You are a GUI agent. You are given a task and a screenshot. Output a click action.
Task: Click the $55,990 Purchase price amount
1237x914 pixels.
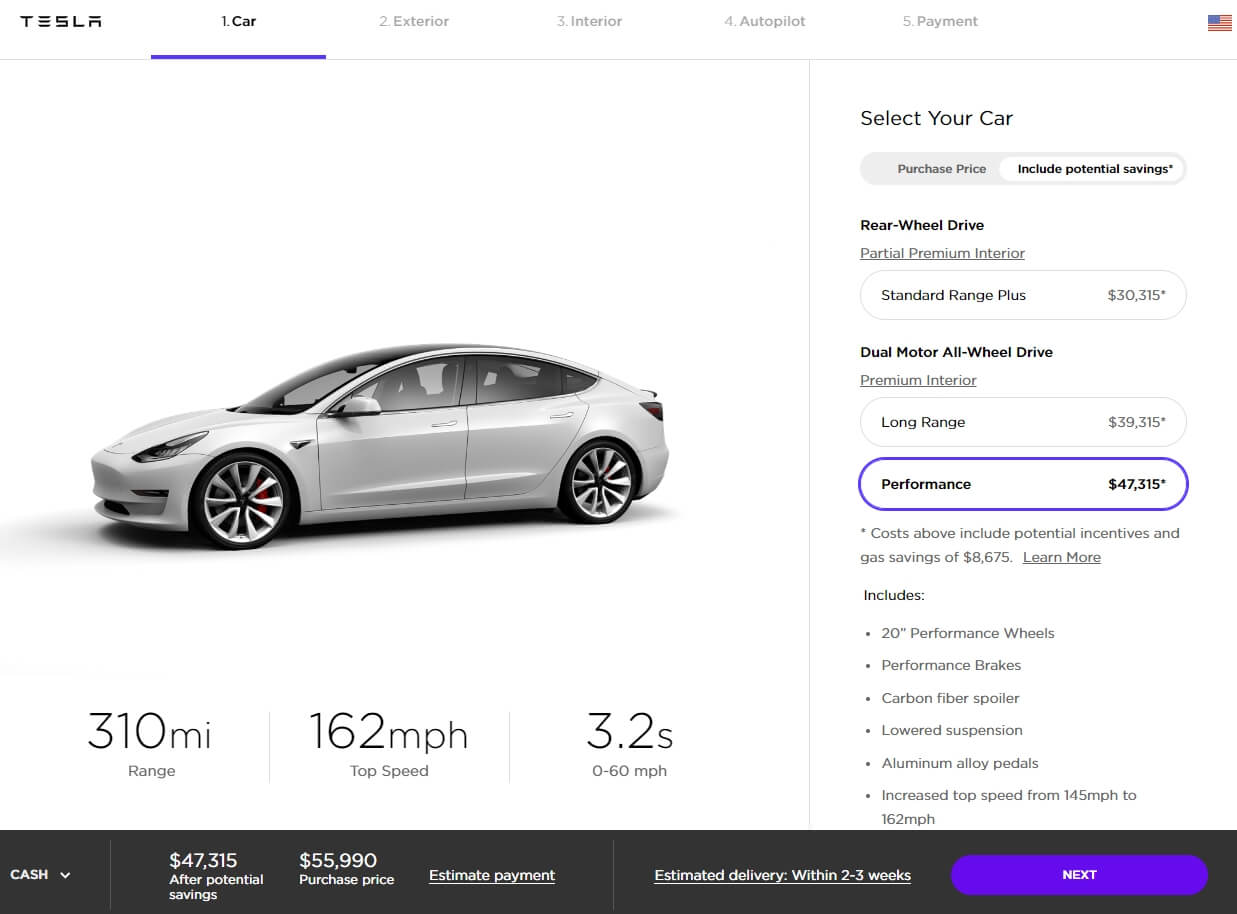click(346, 868)
